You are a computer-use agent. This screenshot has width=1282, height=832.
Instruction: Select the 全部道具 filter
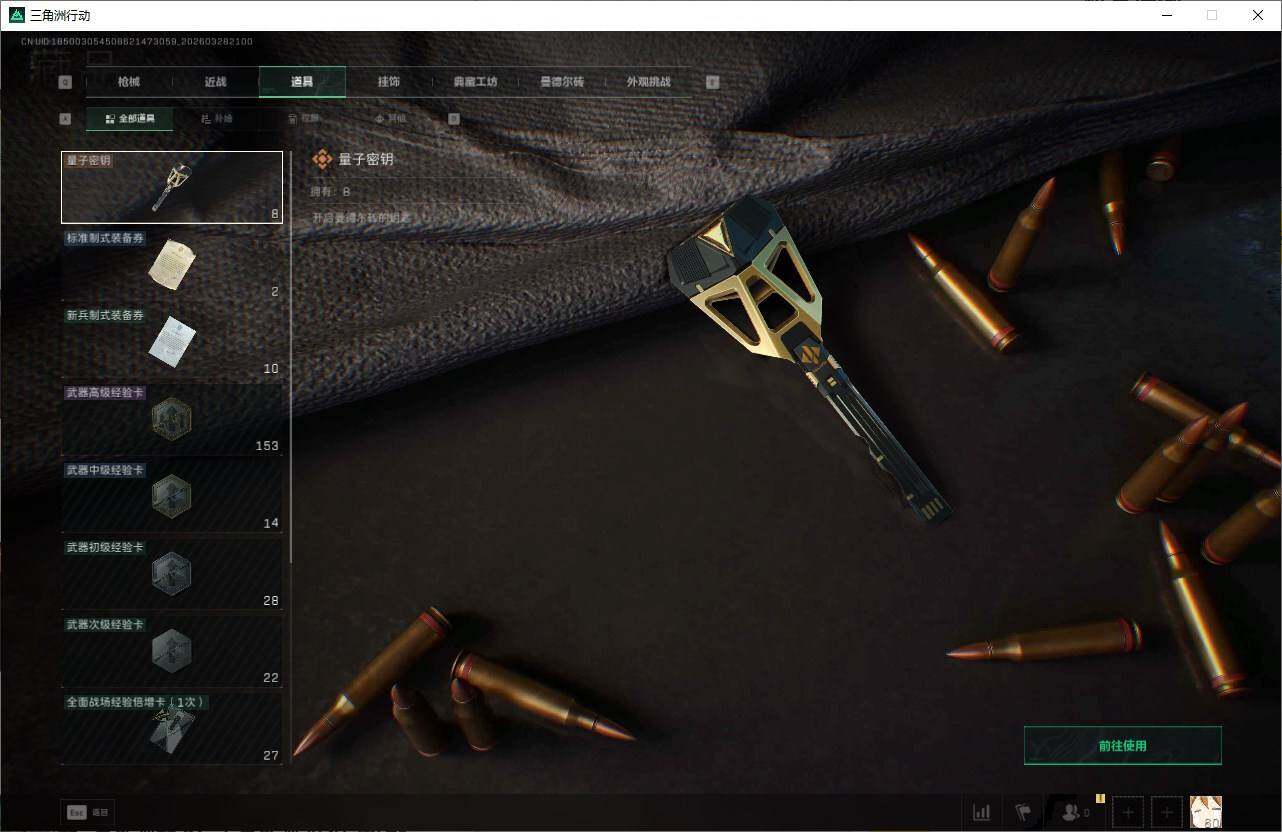pyautogui.click(x=129, y=119)
